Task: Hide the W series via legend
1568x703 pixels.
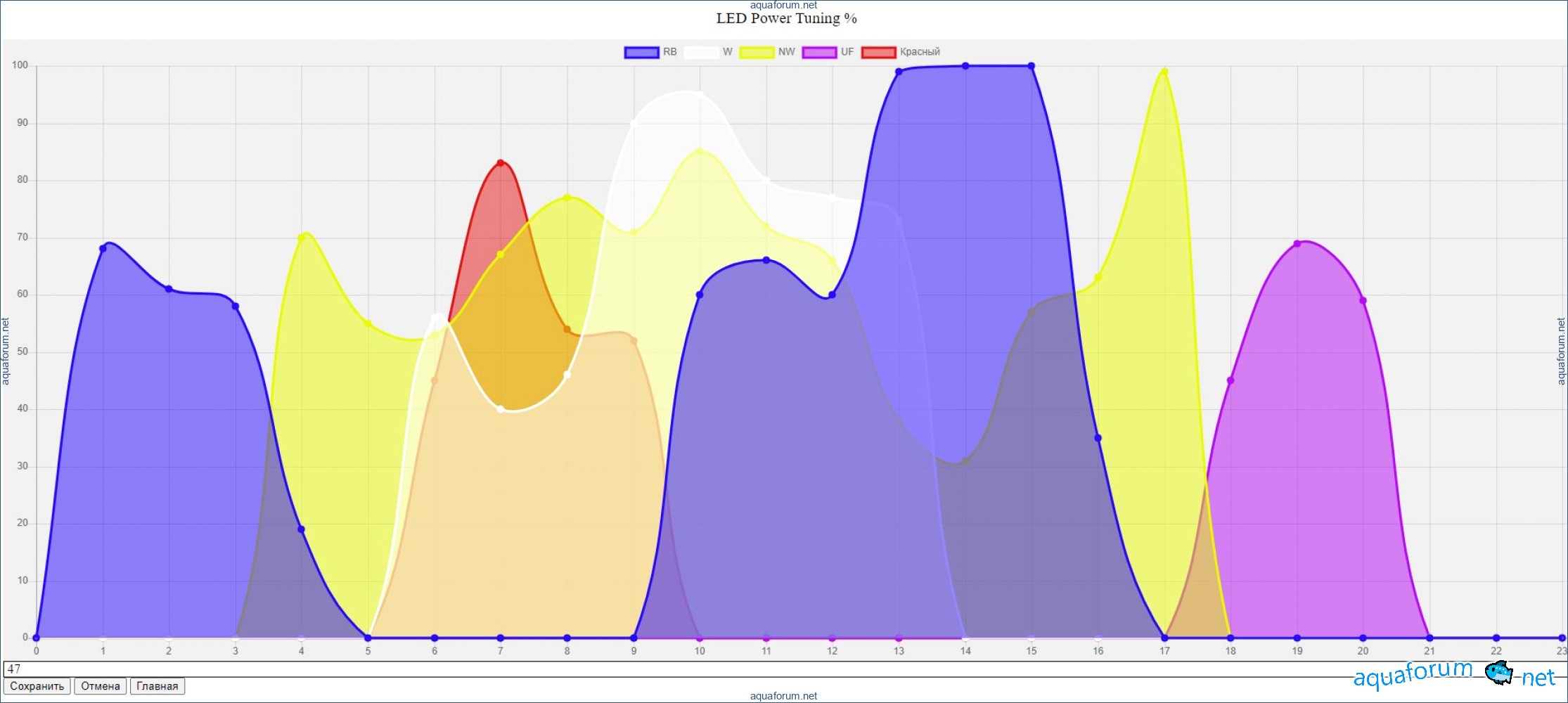Action: pyautogui.click(x=701, y=52)
